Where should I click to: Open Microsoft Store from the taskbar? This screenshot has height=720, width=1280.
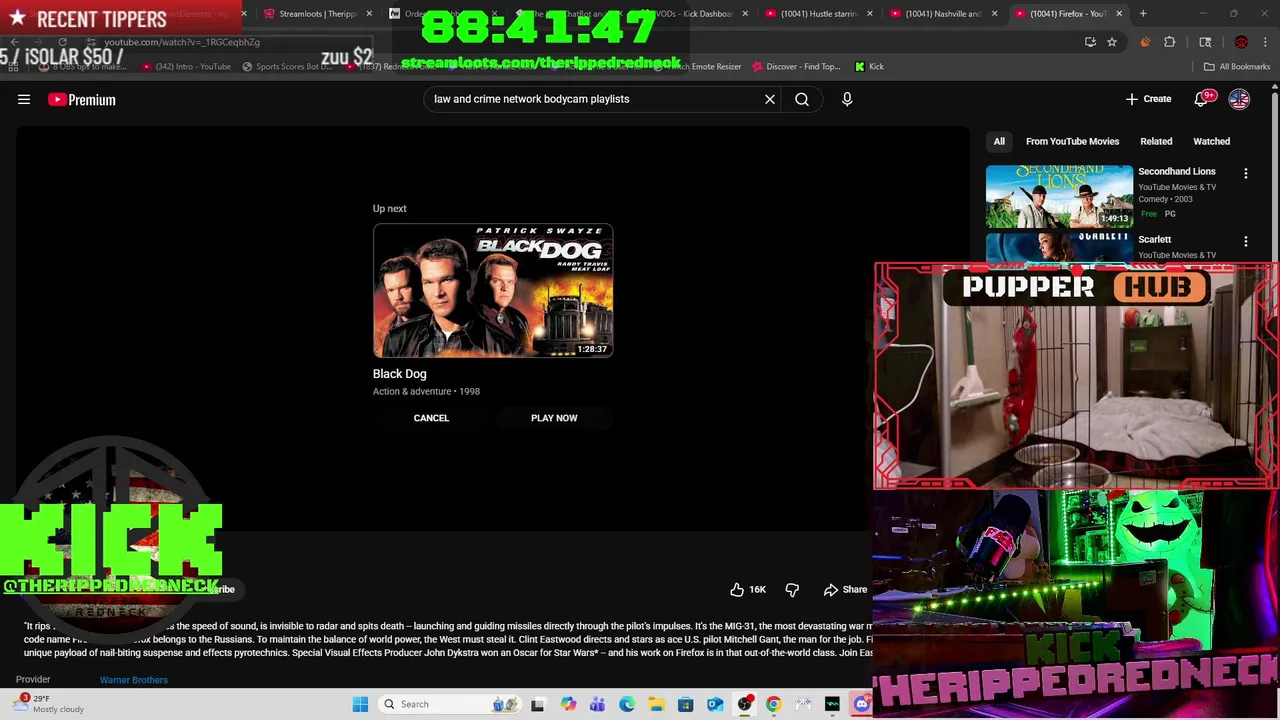tap(685, 704)
